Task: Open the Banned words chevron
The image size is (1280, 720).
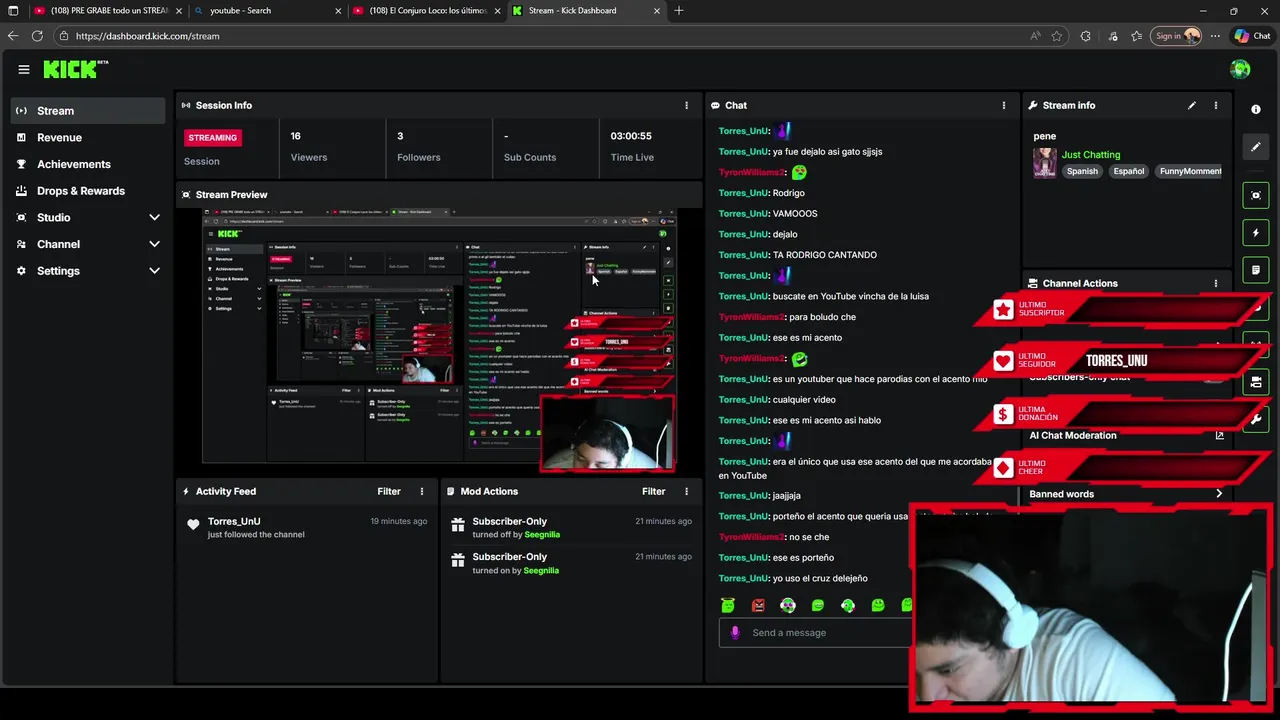Action: pos(1219,494)
